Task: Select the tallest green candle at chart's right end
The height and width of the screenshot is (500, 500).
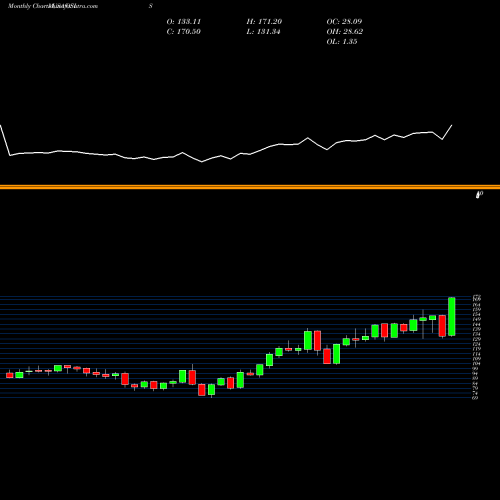Action: click(452, 316)
